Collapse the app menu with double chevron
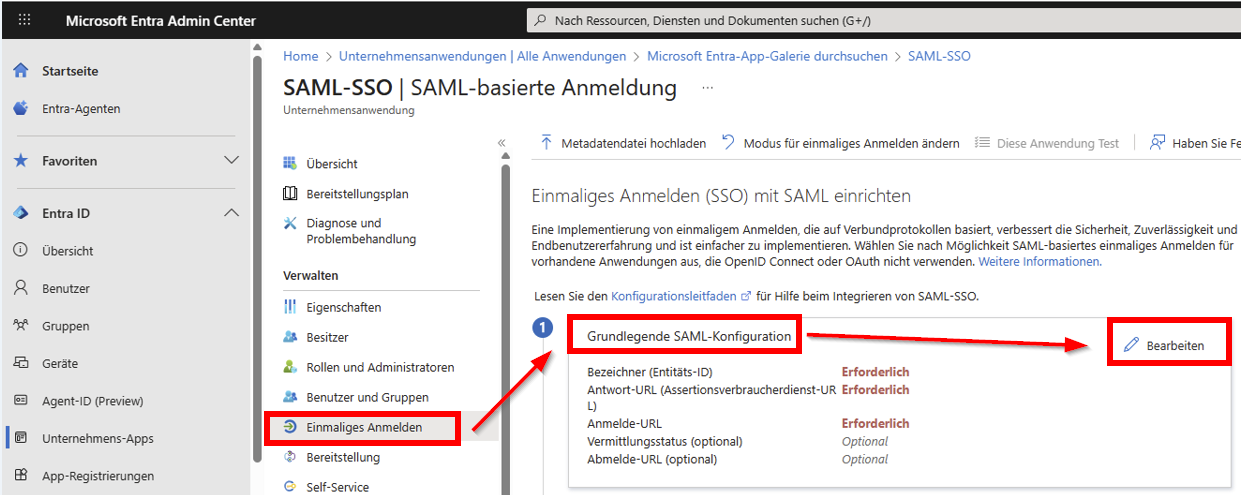Viewport: 1241px width, 495px height. (x=502, y=143)
